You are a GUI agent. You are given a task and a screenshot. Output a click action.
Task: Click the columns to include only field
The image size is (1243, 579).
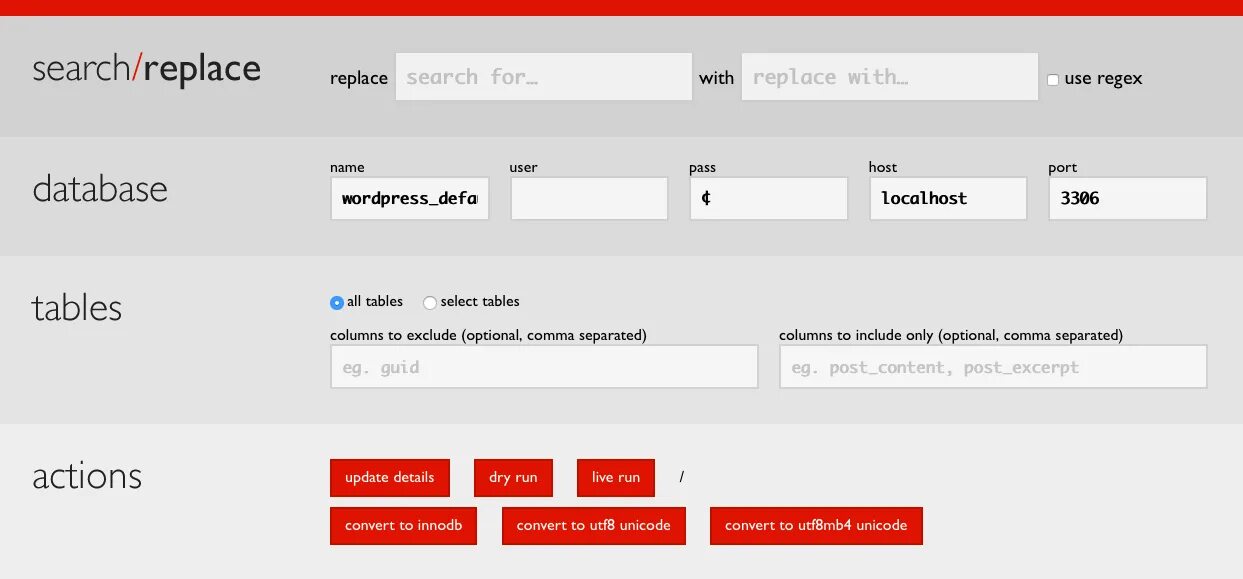coord(993,367)
